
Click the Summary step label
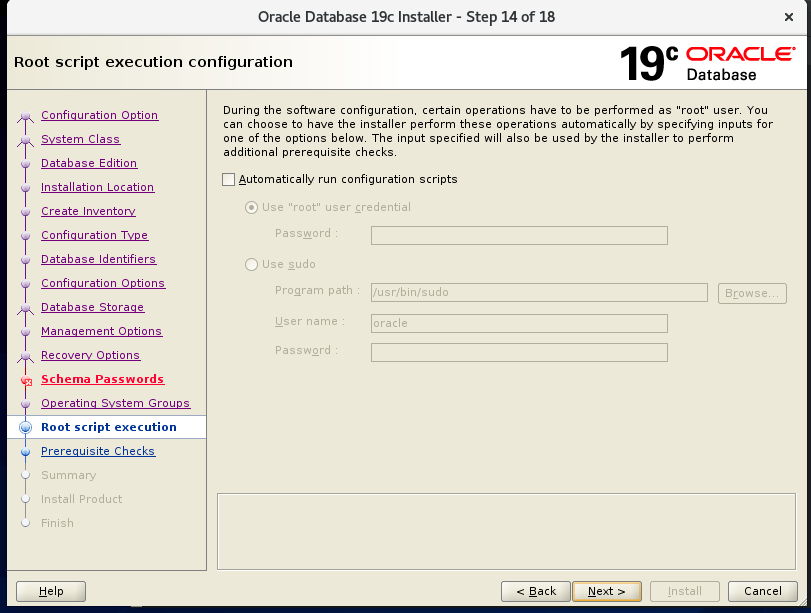68,475
